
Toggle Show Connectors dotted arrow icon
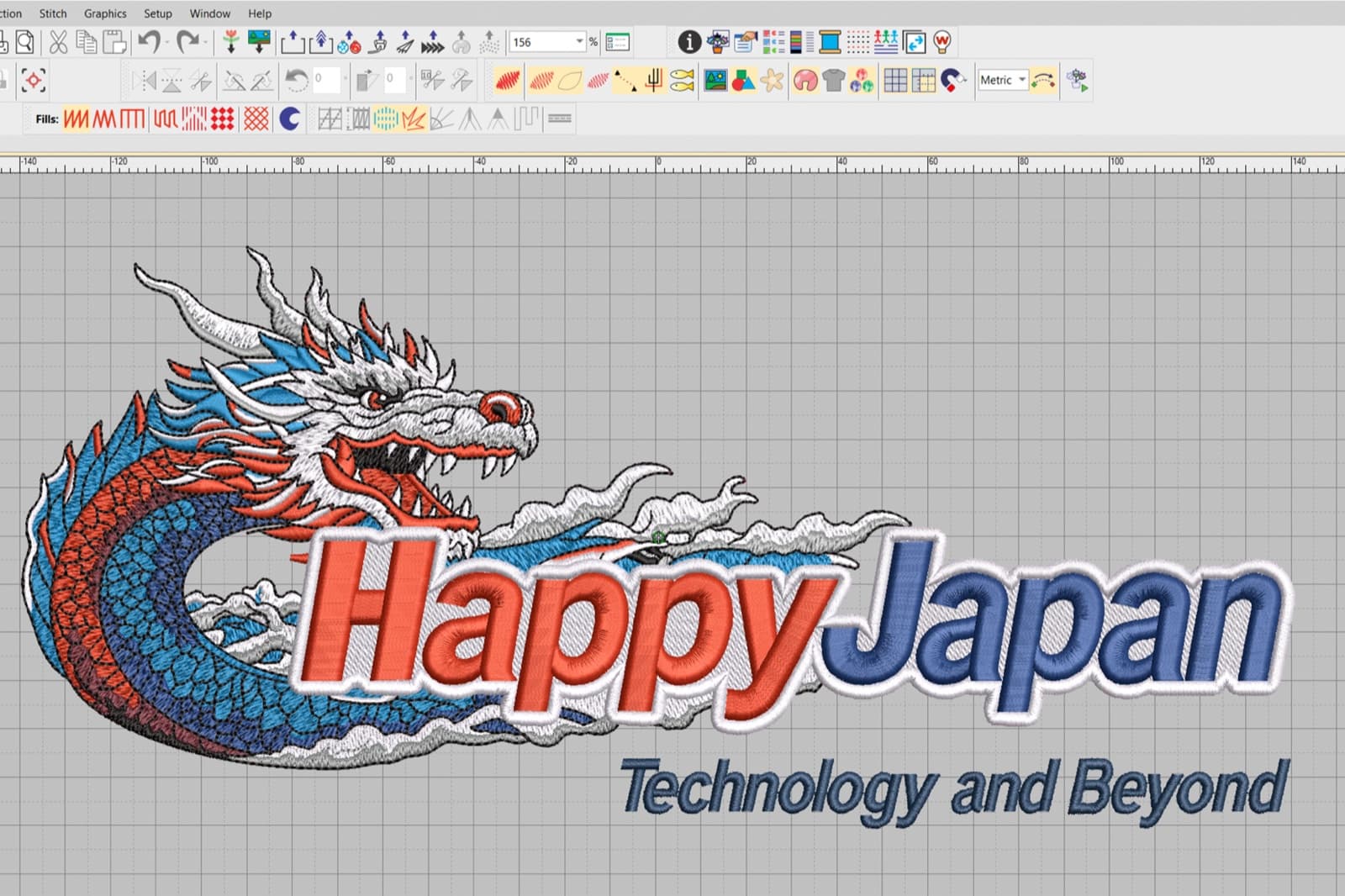625,81
